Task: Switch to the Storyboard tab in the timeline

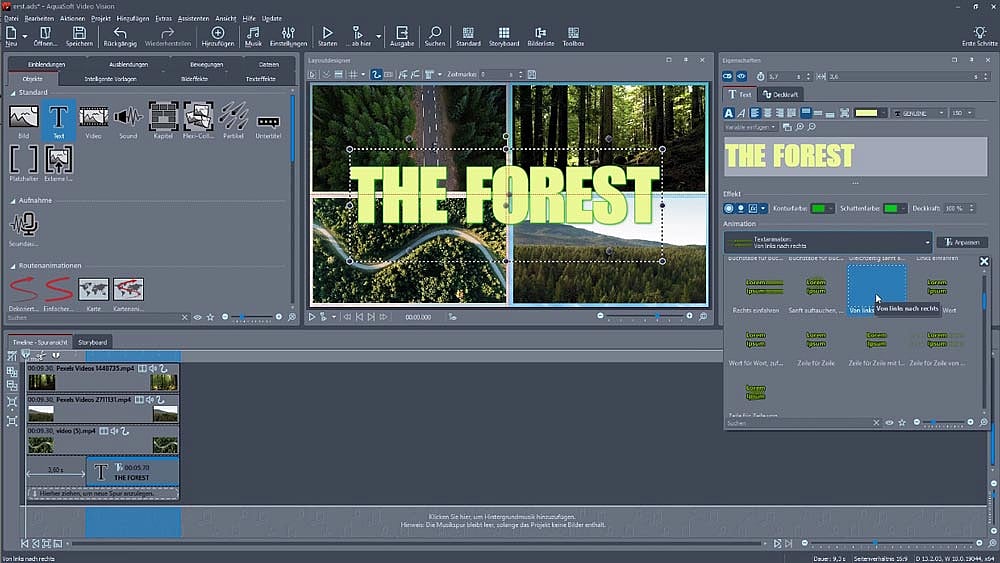Action: [x=93, y=342]
